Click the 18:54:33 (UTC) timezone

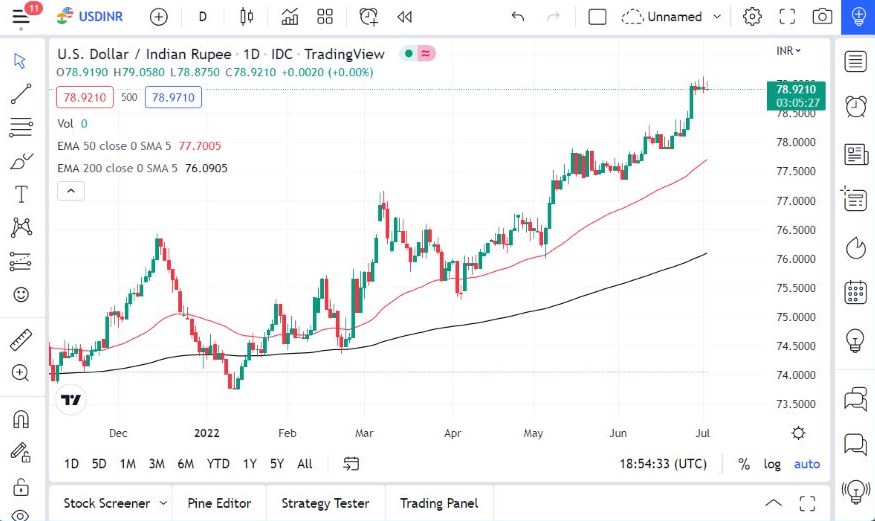pos(662,464)
